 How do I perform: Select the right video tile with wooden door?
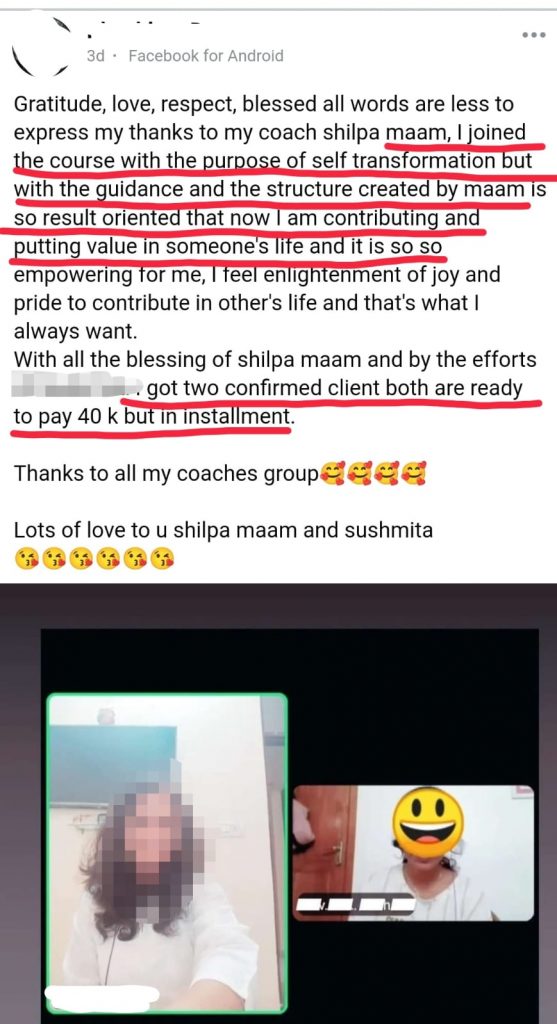413,853
